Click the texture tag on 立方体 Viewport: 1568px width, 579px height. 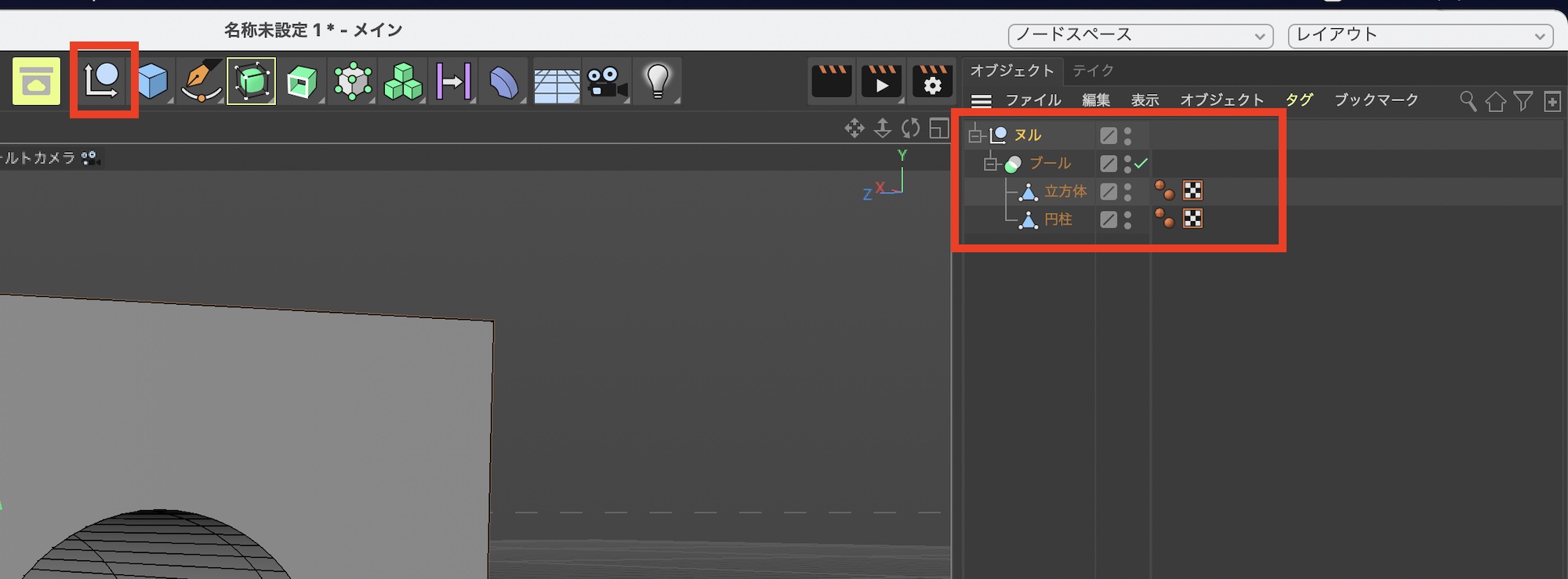tap(1192, 191)
